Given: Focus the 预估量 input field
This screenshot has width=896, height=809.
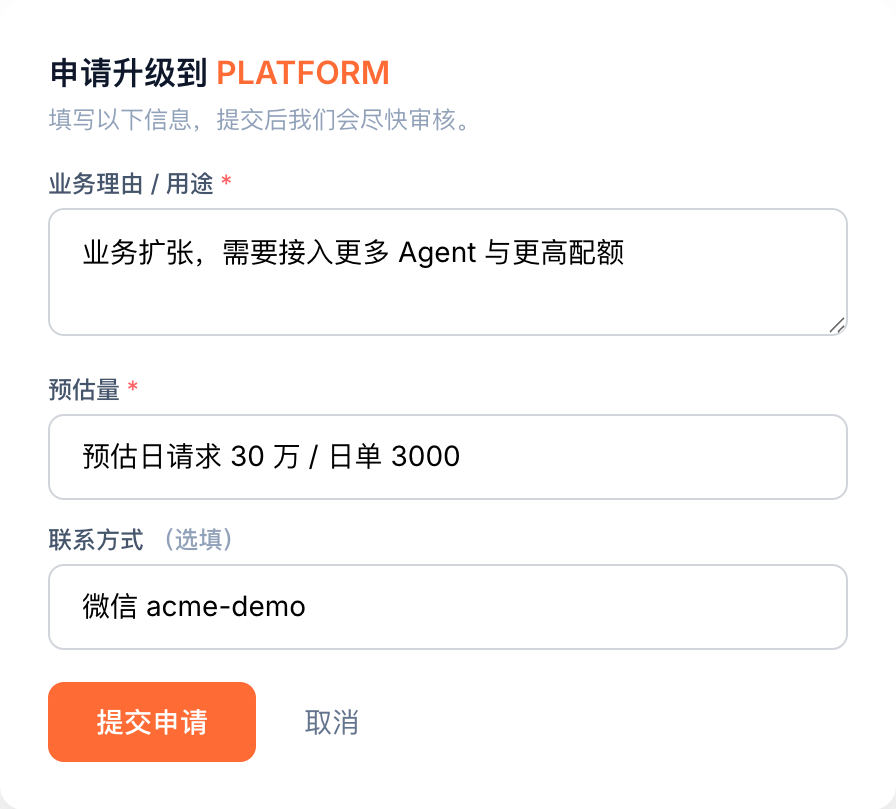Looking at the screenshot, I should (447, 457).
